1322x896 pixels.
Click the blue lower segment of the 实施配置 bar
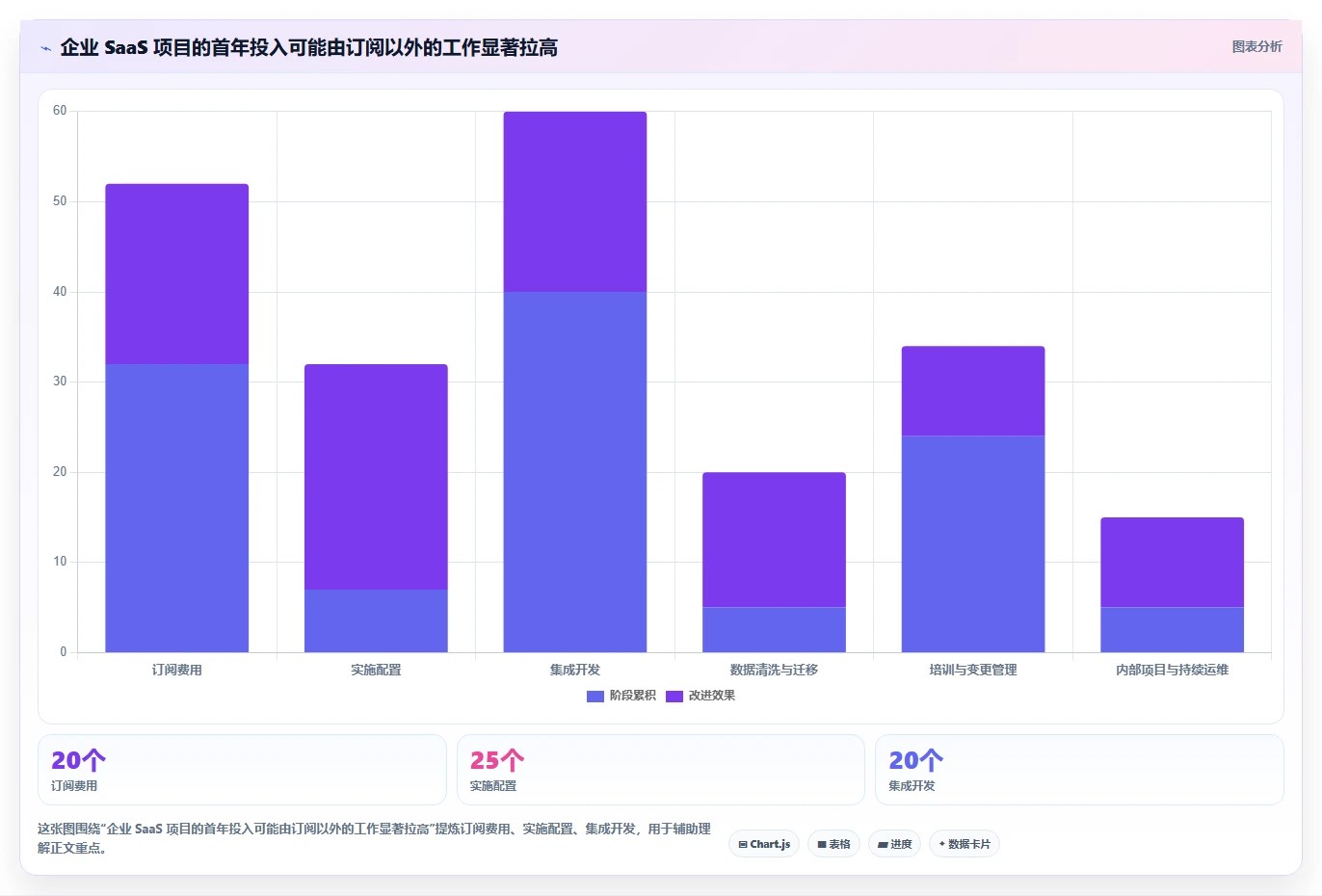(x=376, y=620)
